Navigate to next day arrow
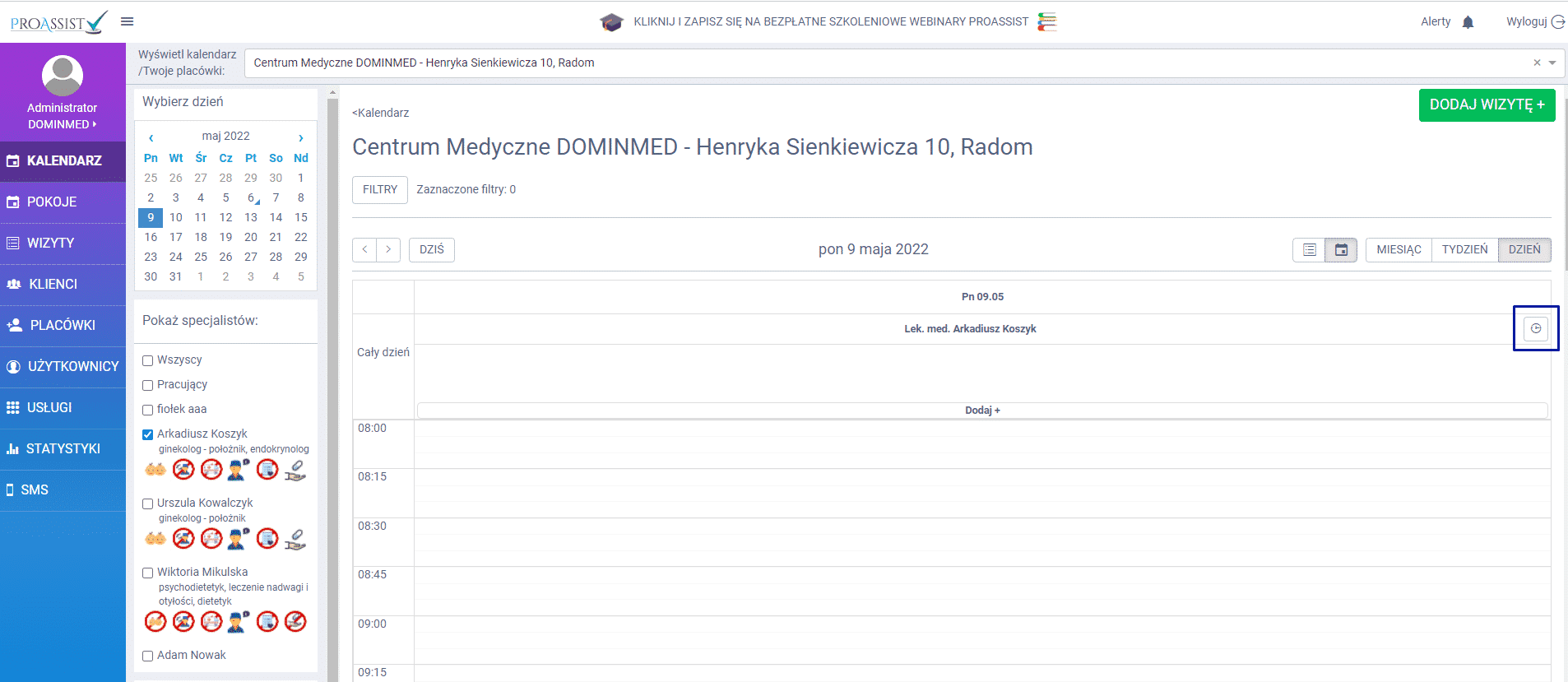The height and width of the screenshot is (682, 1568). (x=388, y=249)
